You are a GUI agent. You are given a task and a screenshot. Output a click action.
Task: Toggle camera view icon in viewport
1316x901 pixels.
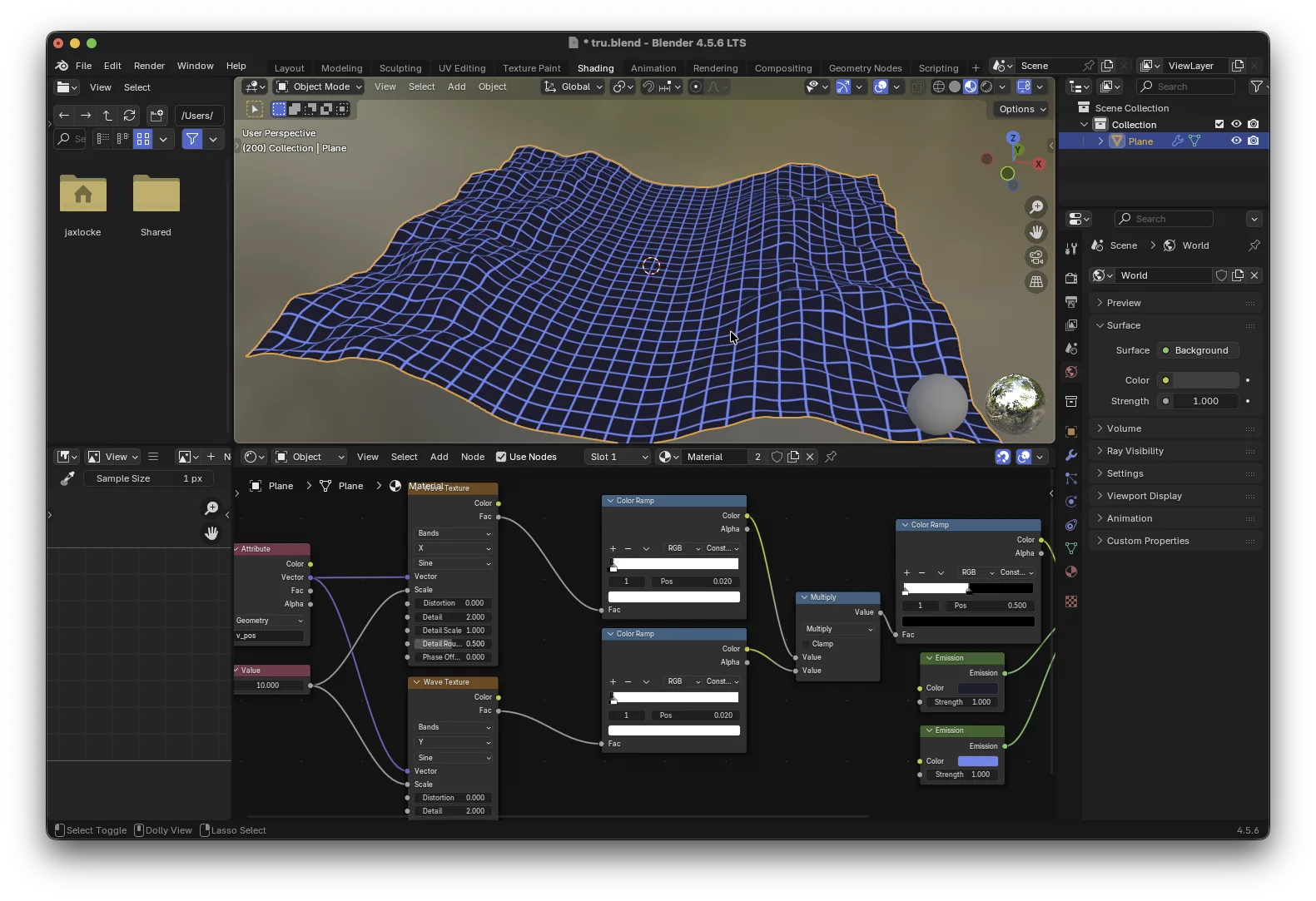(1036, 257)
